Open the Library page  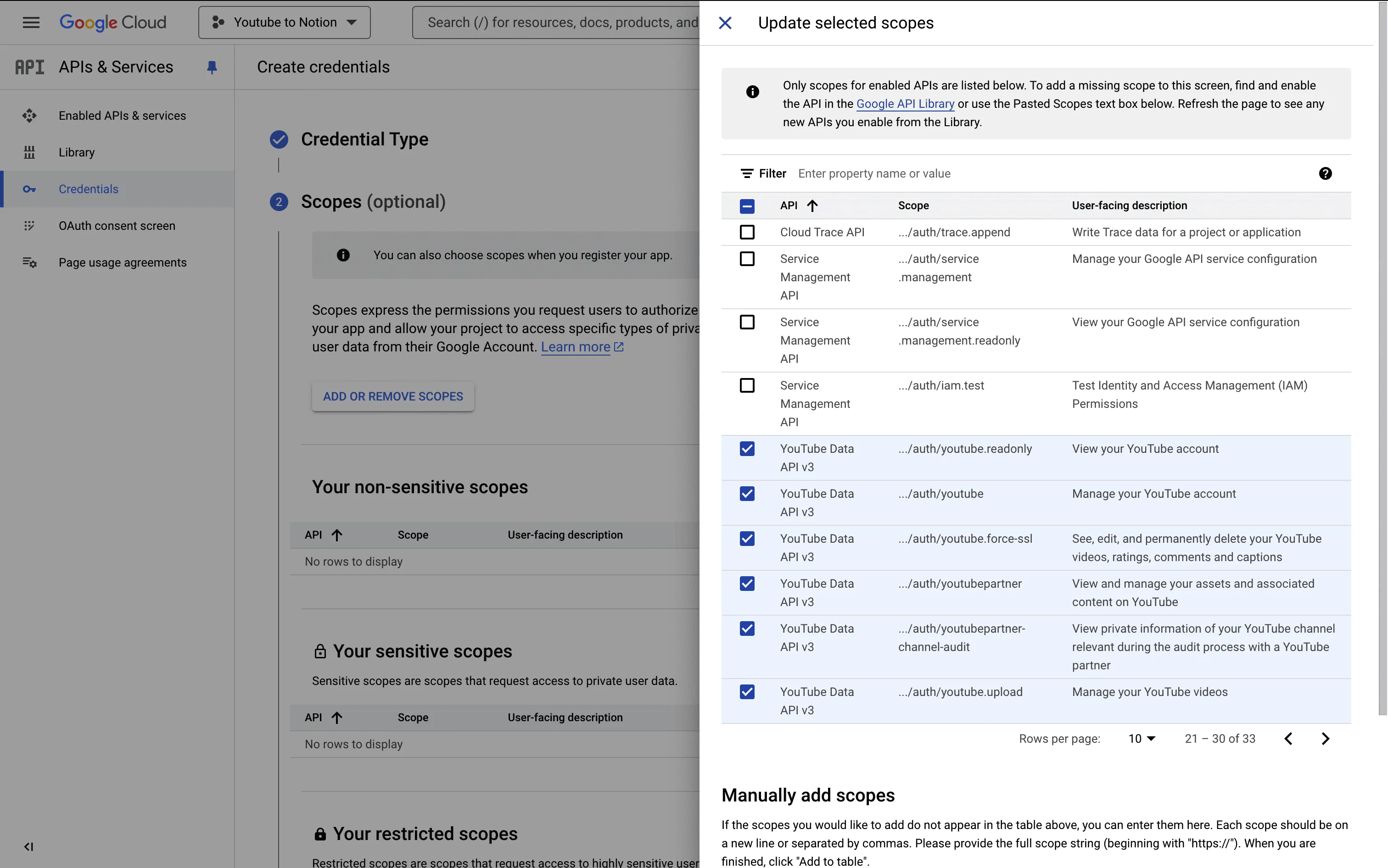click(x=117, y=152)
